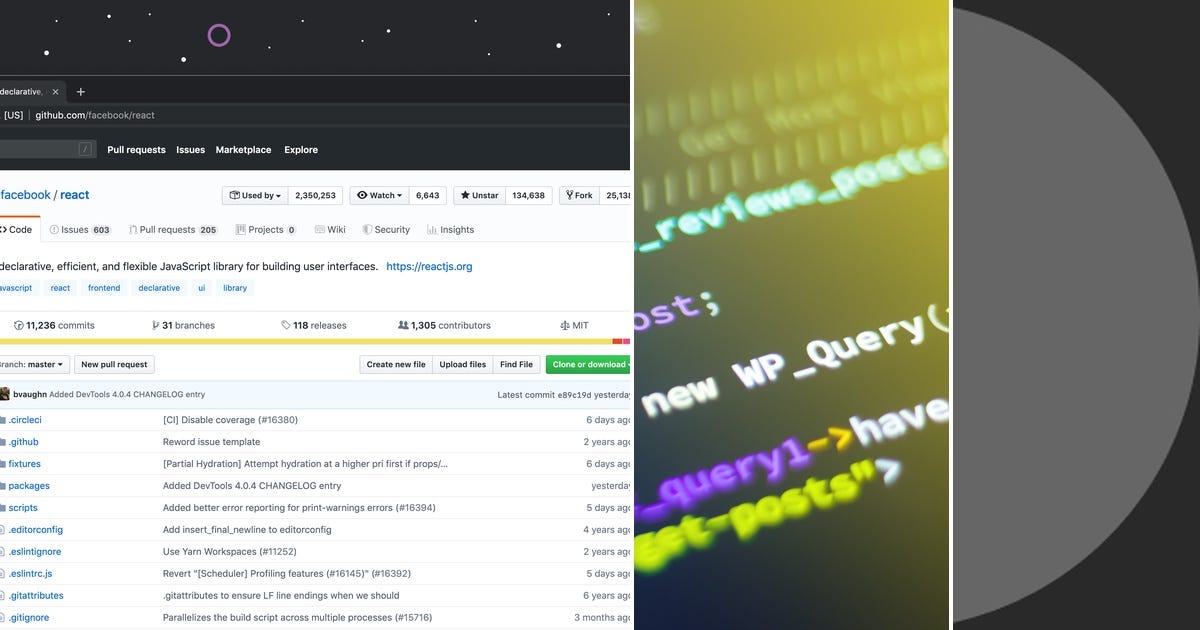This screenshot has height=630, width=1200.
Task: Open the Marketplace menu item
Action: [x=243, y=149]
